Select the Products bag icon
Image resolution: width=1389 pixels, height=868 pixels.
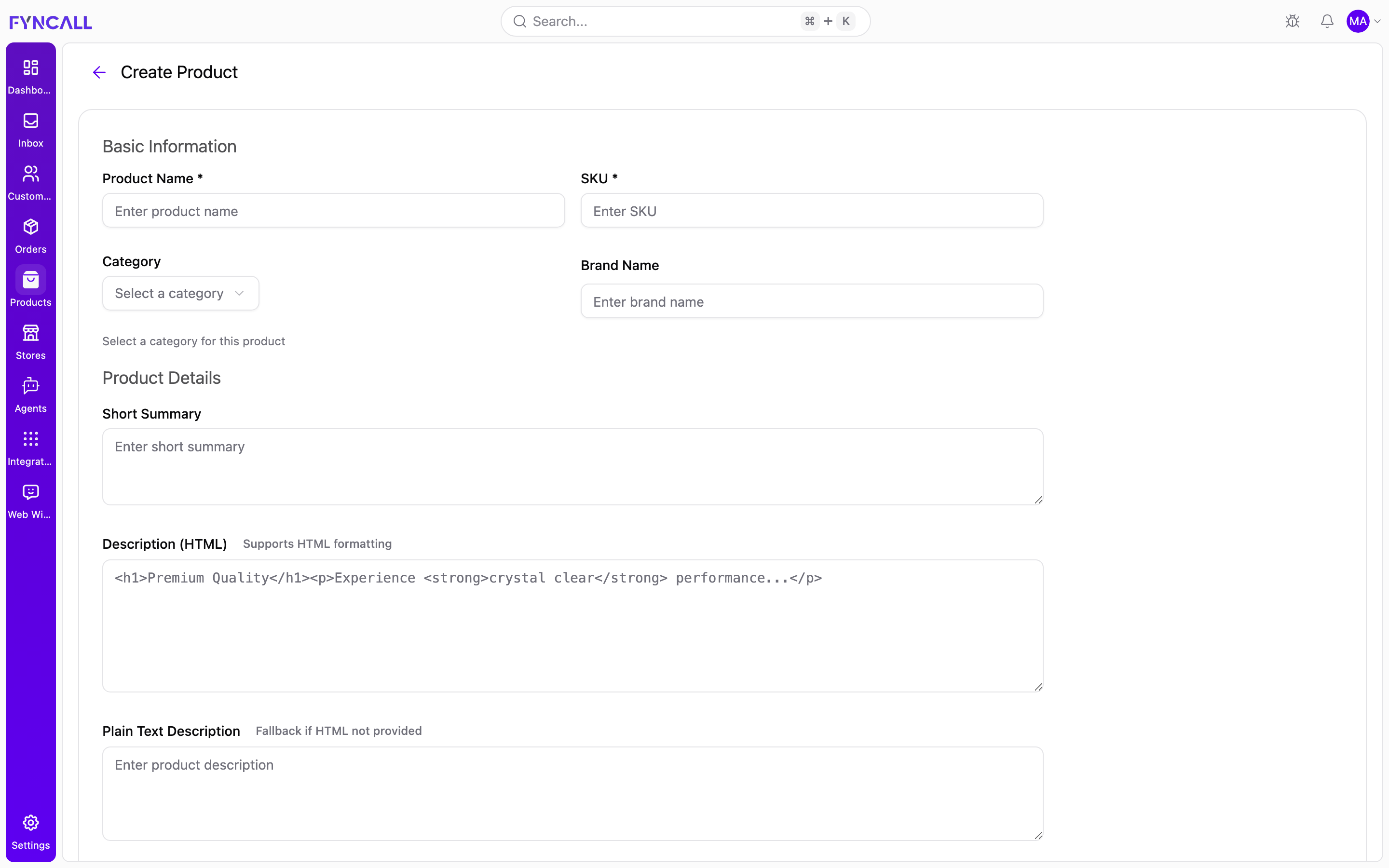[30, 280]
